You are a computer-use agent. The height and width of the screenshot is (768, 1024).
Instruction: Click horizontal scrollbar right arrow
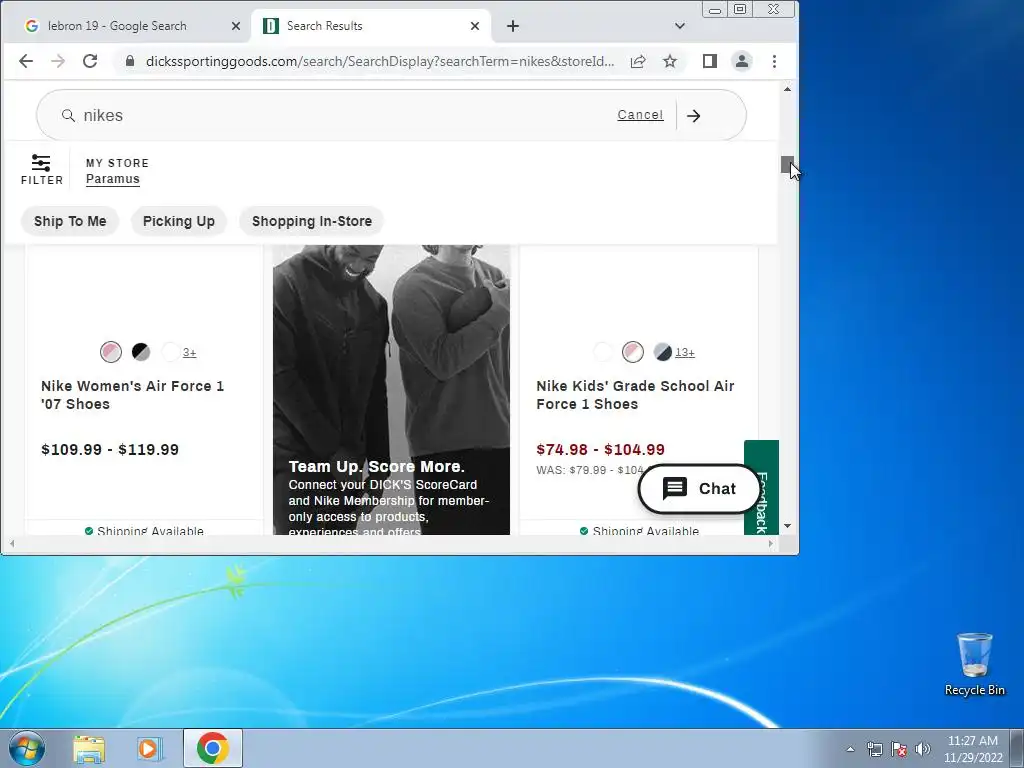pyautogui.click(x=771, y=543)
